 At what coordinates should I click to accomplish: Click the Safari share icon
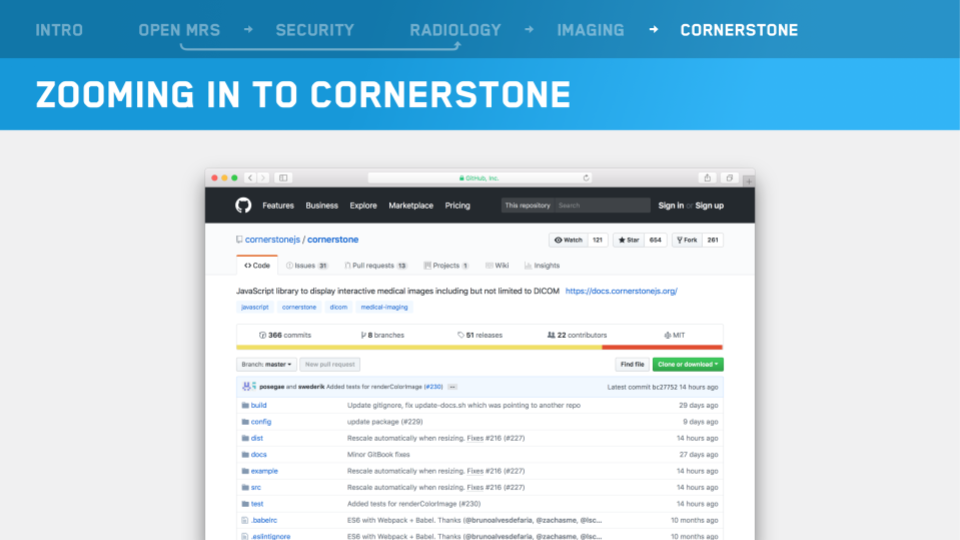click(x=707, y=178)
